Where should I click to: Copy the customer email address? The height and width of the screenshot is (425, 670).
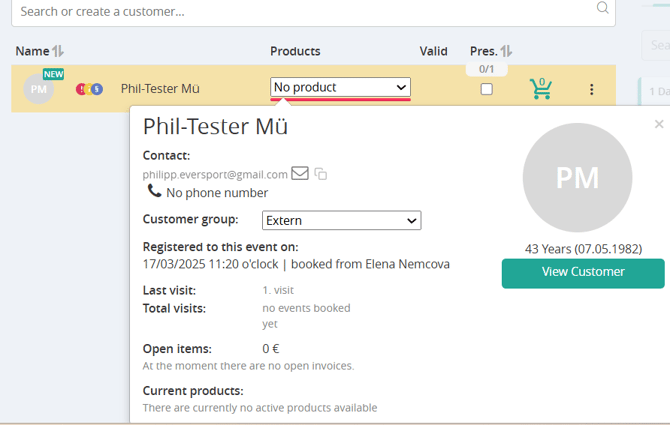click(x=321, y=174)
